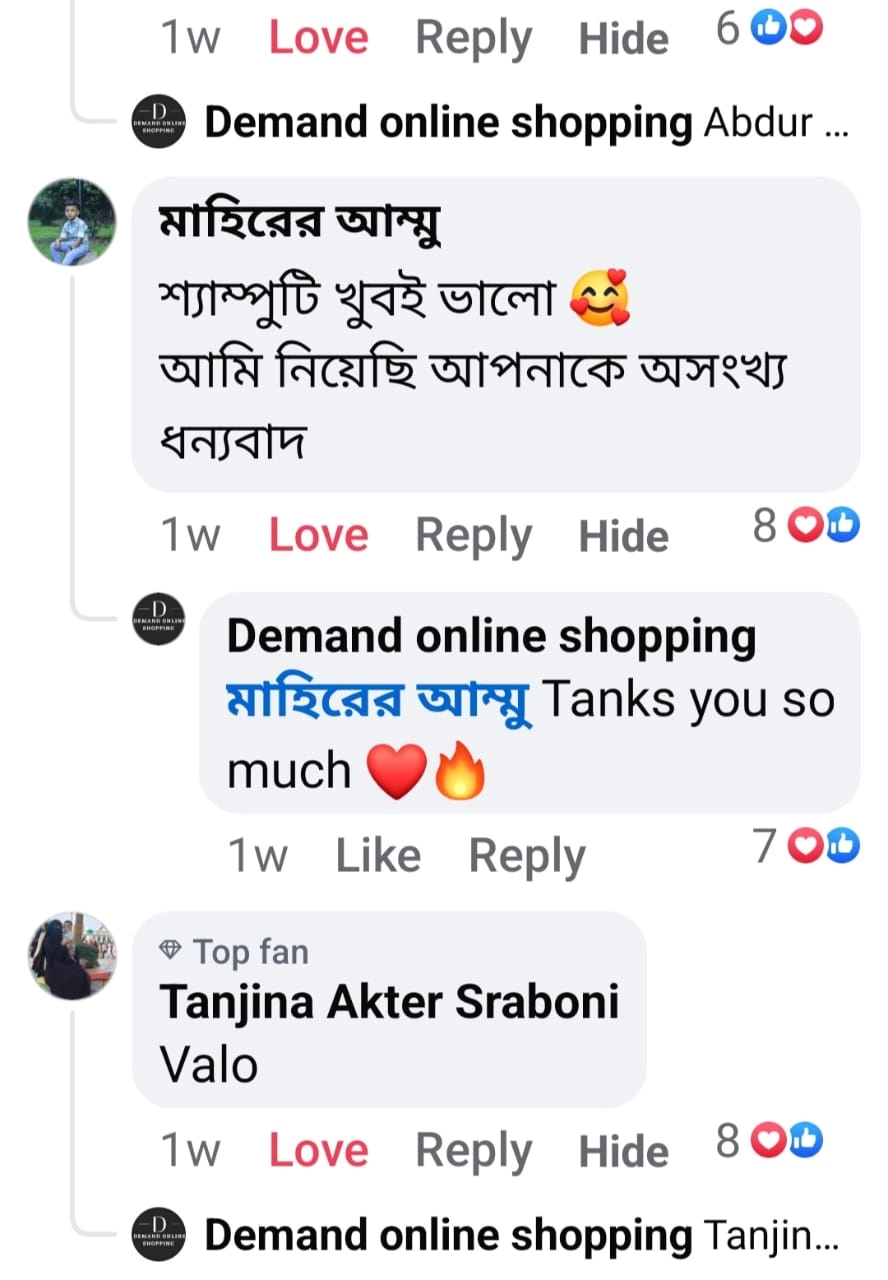Toggle Love on মাহিরের আম্মু's comment
This screenshot has height=1280, width=888.
pyautogui.click(x=318, y=536)
